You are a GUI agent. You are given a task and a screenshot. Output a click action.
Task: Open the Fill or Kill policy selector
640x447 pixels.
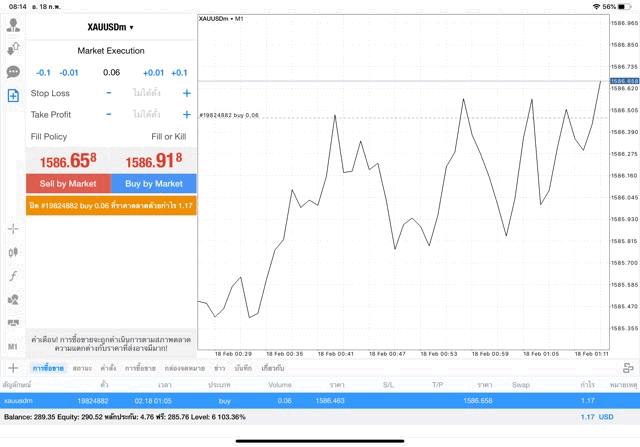[x=169, y=137]
